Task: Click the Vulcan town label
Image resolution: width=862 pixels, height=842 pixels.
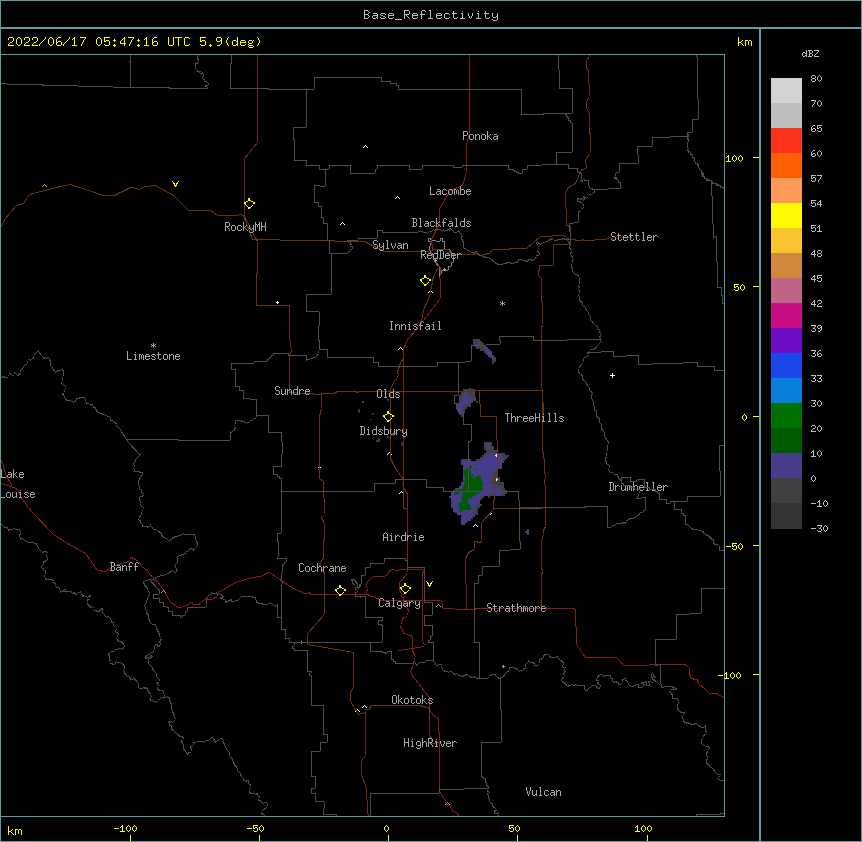Action: (543, 792)
